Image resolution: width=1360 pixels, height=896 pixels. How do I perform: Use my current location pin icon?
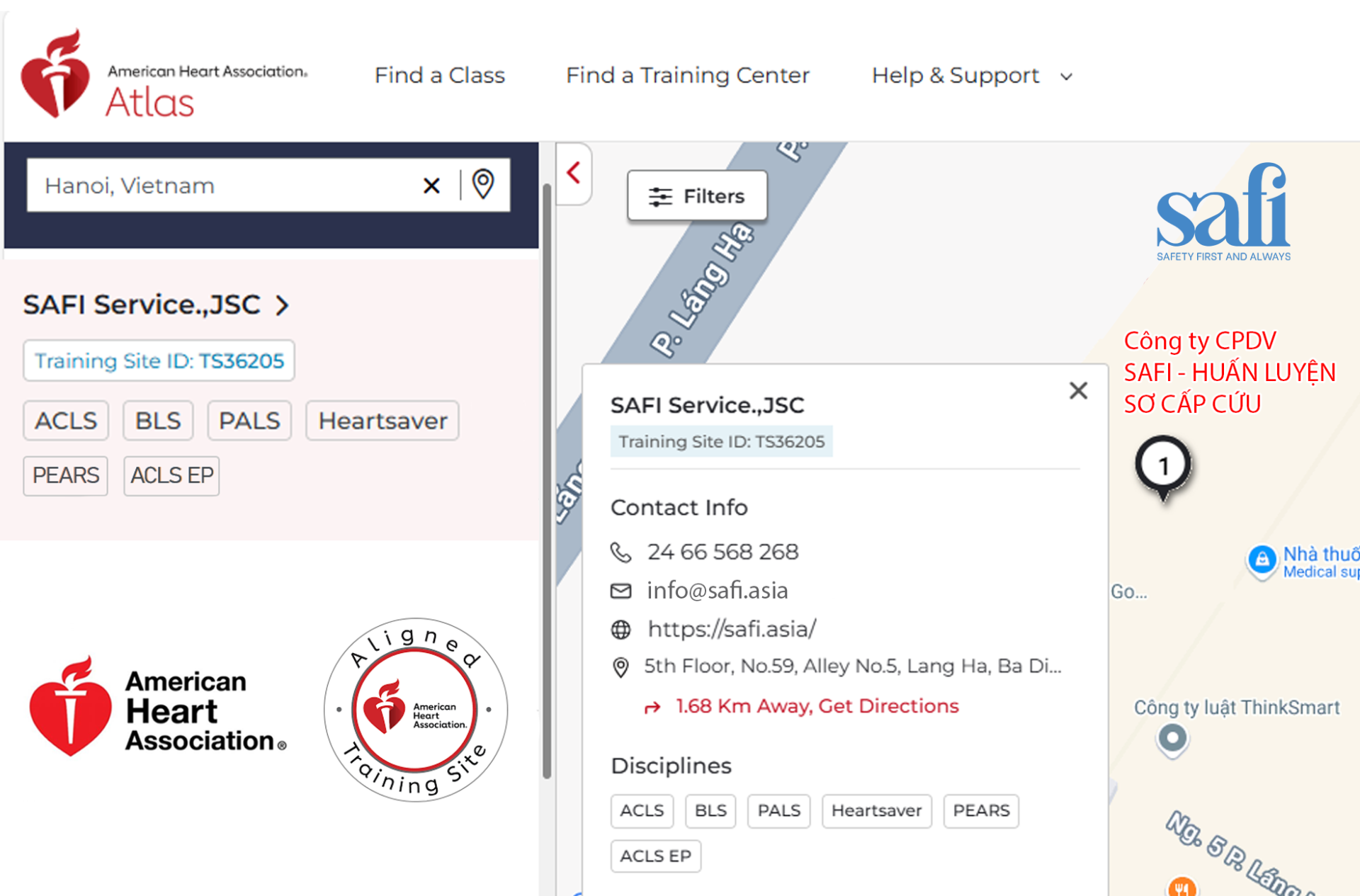coord(483,184)
